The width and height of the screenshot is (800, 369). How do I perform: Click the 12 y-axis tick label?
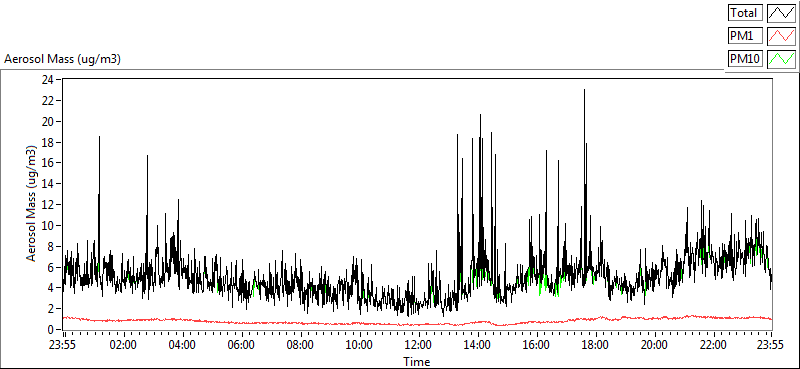[x=48, y=205]
